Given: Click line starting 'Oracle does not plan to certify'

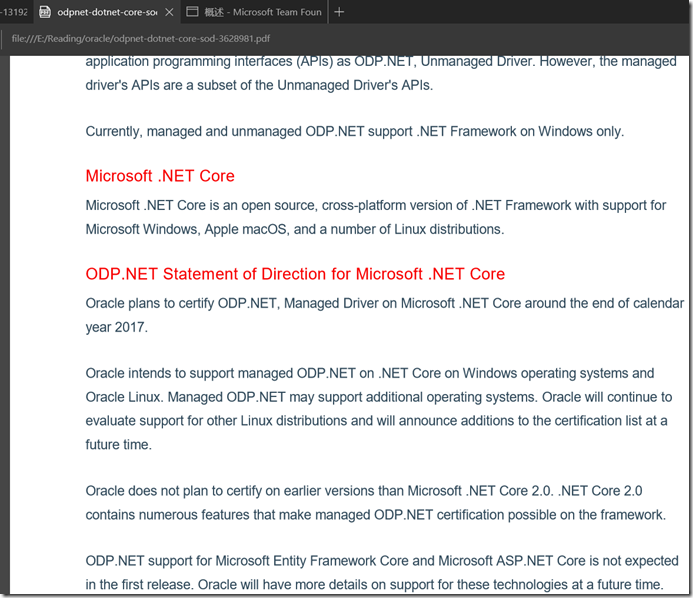Looking at the screenshot, I should click(x=364, y=491).
